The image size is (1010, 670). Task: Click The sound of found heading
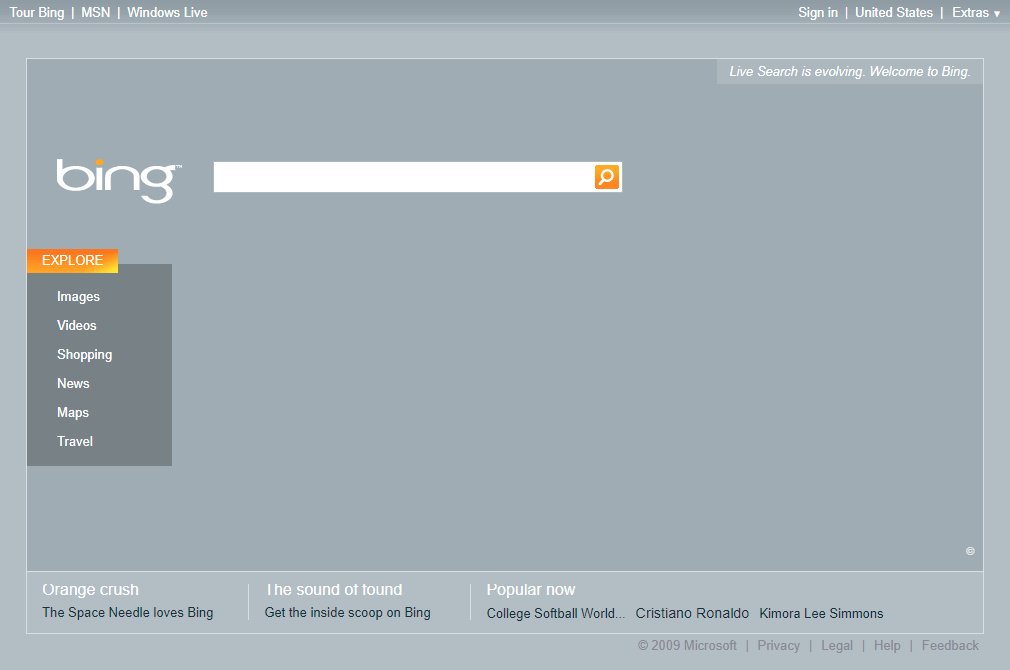(x=334, y=589)
